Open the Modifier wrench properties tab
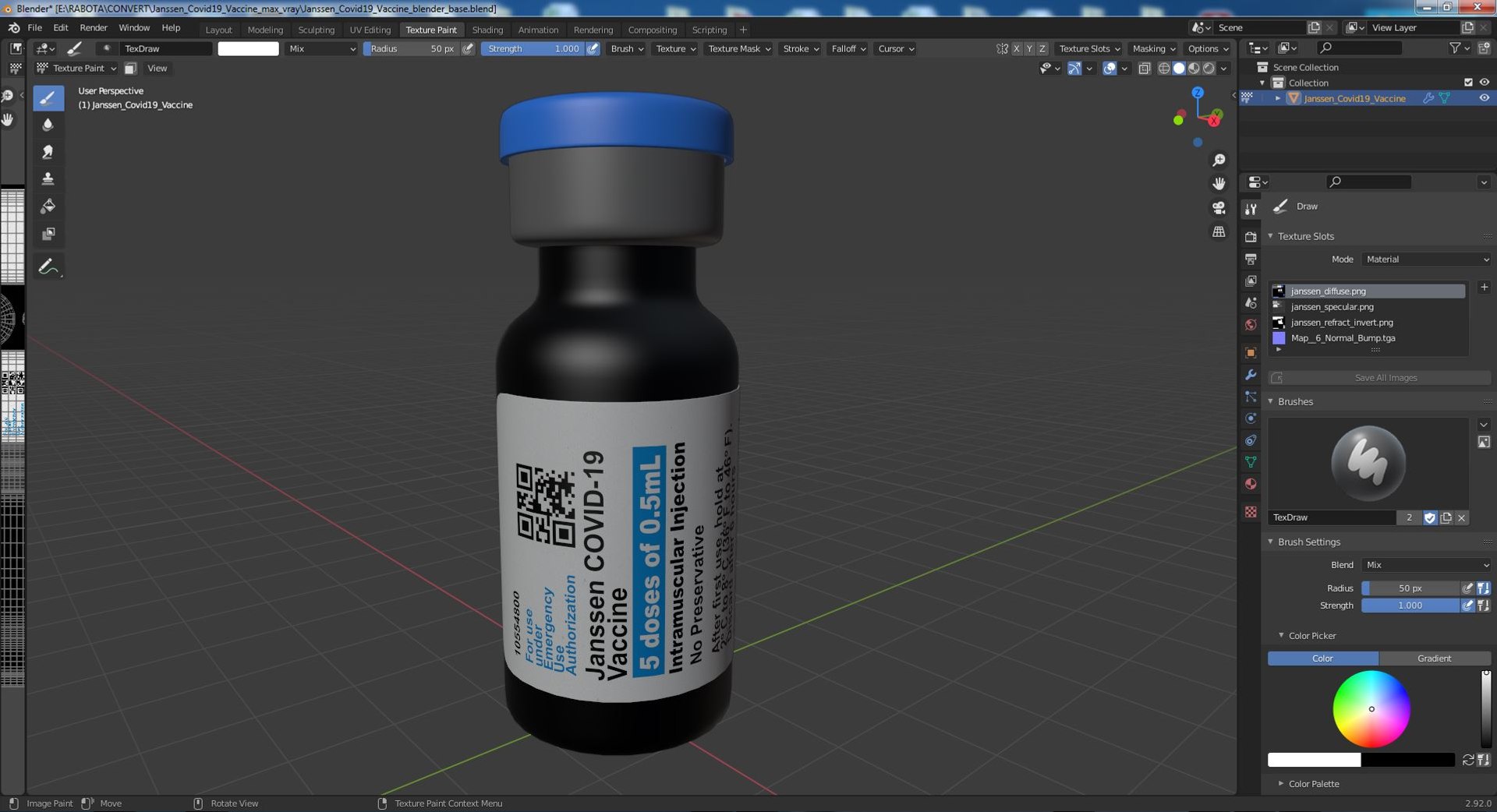The width and height of the screenshot is (1497, 812). [x=1251, y=375]
